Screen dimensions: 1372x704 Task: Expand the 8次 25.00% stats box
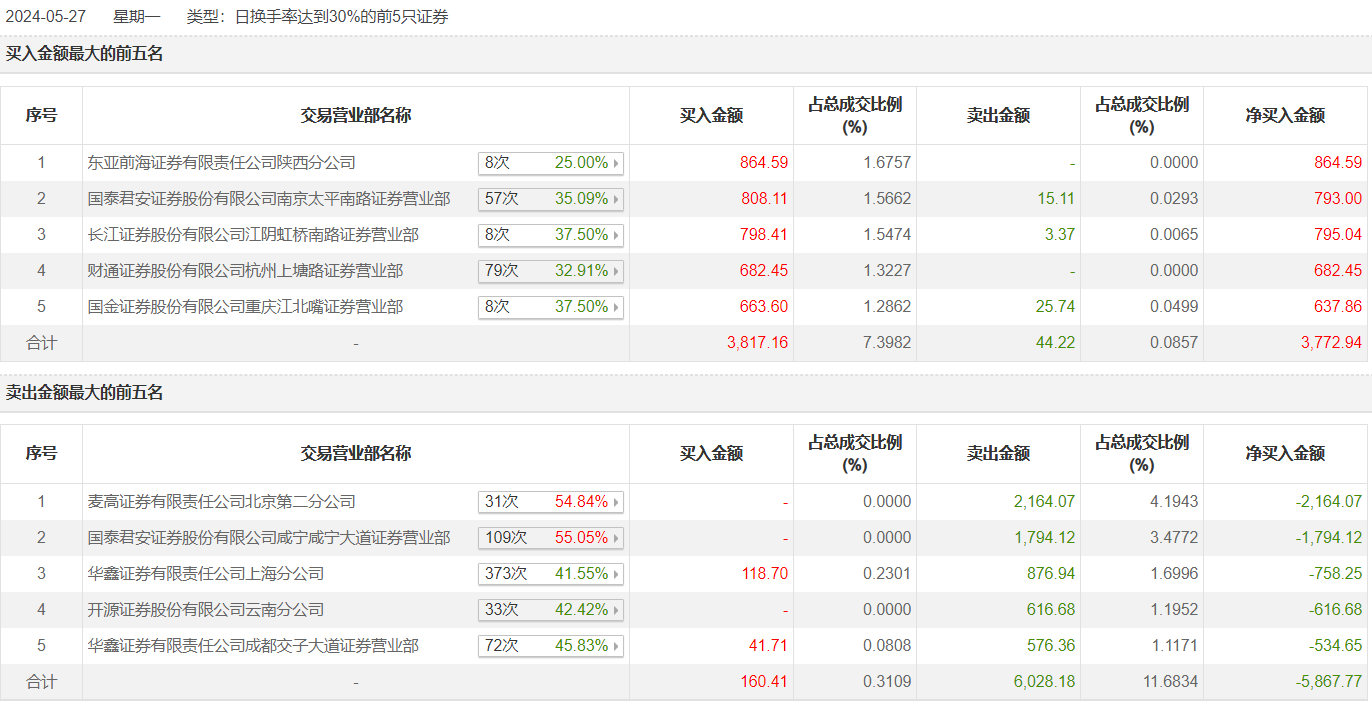[x=551, y=163]
